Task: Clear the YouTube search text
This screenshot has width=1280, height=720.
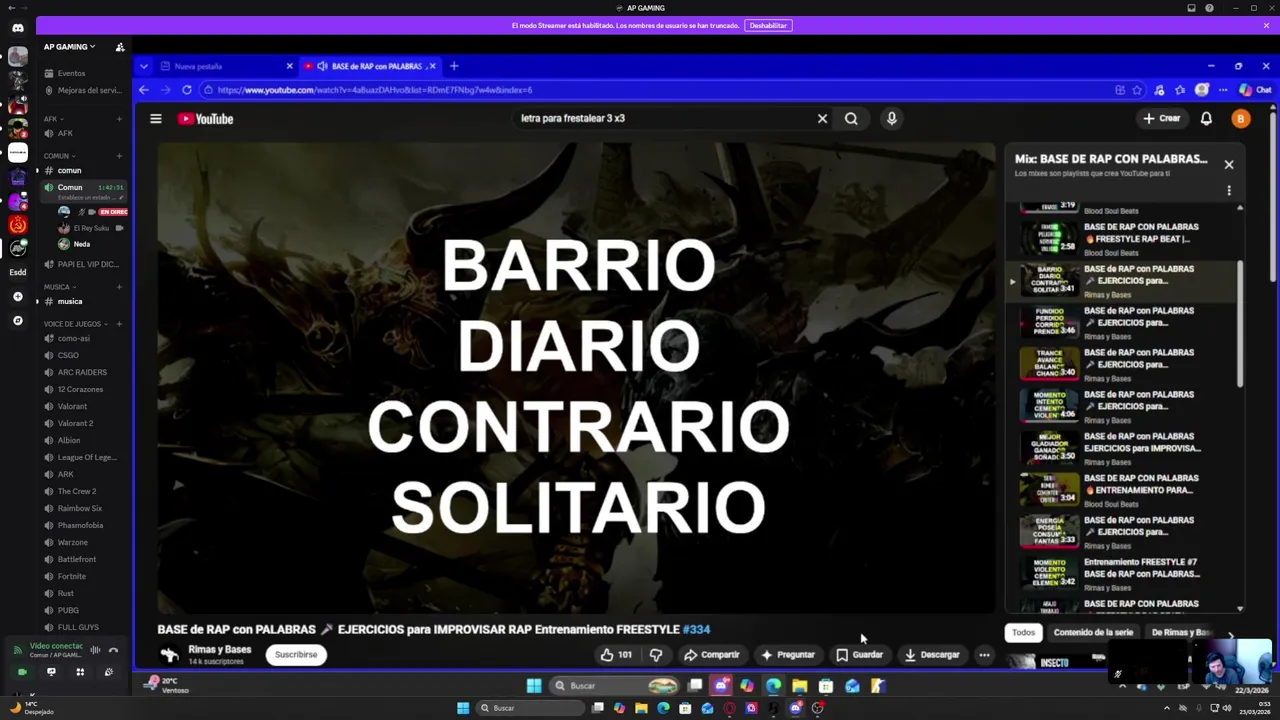Action: point(822,119)
